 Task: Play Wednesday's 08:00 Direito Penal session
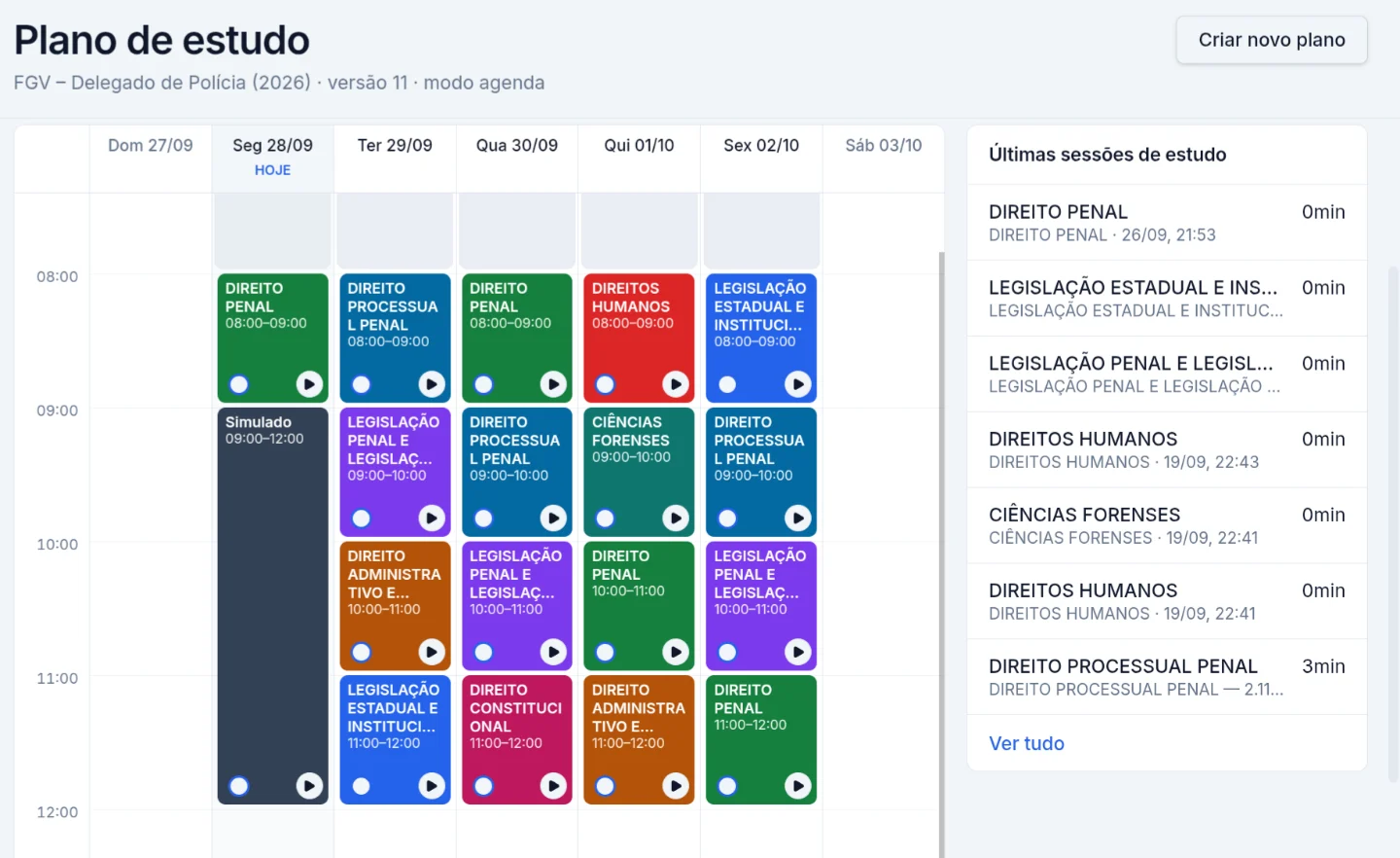coord(553,384)
